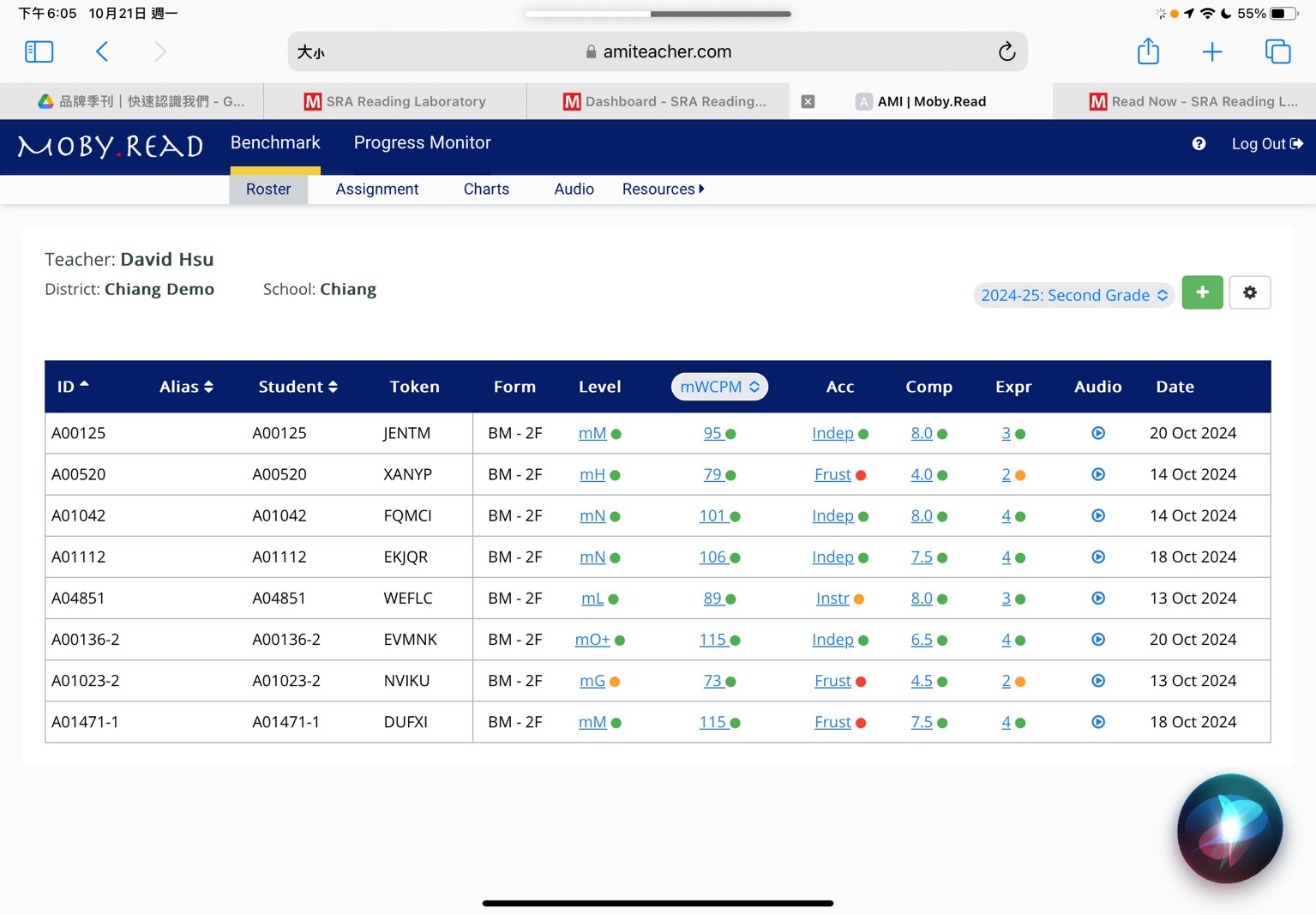
Task: Open the mWCPM column metric selector
Action: point(719,387)
